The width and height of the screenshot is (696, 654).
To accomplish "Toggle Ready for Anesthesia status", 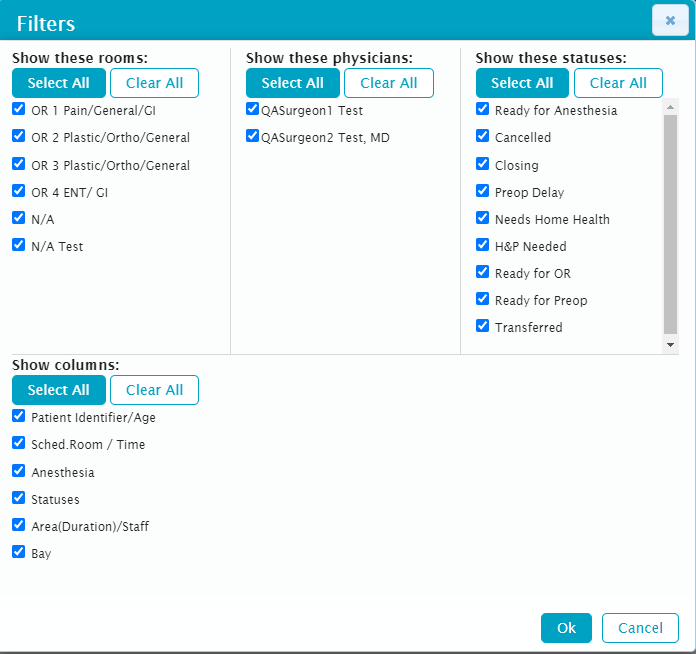I will pos(483,110).
